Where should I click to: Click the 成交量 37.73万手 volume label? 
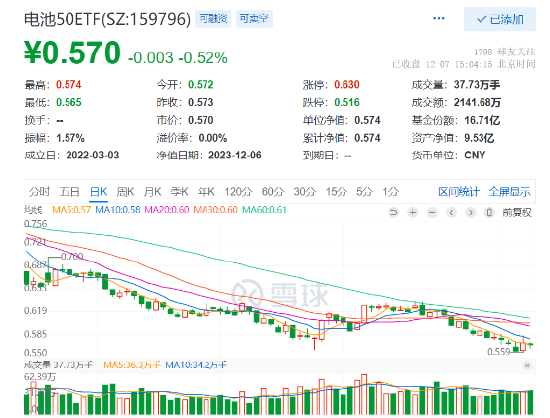click(x=59, y=365)
